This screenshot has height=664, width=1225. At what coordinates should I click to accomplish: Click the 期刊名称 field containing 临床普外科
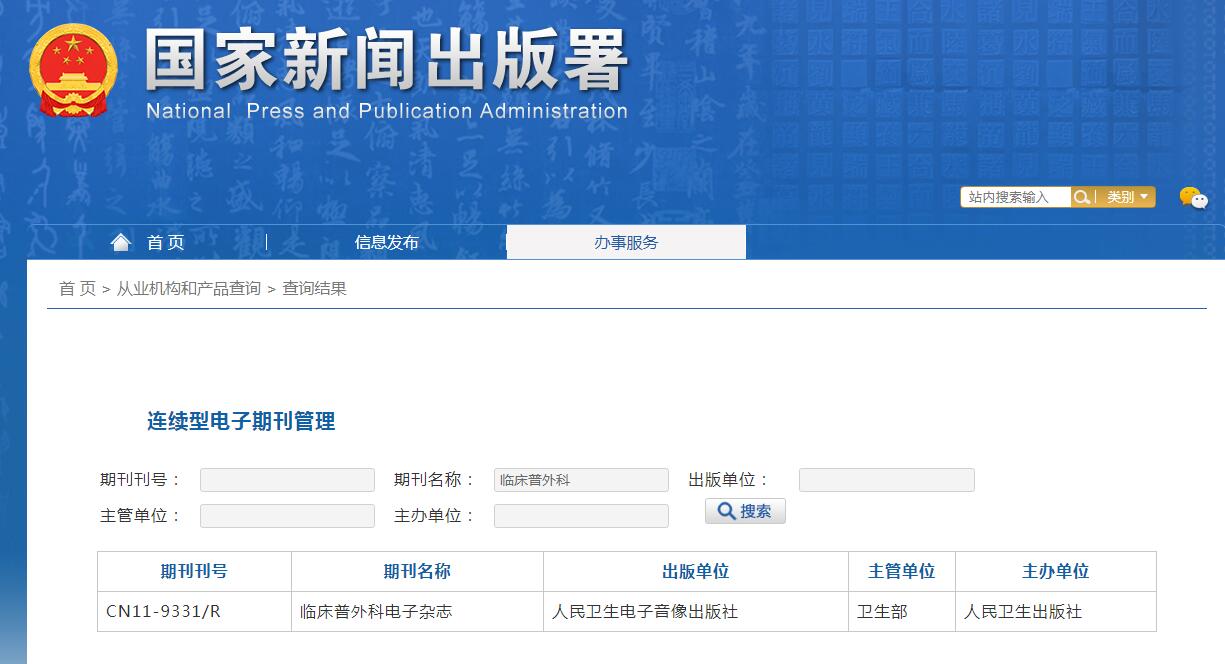[580, 479]
